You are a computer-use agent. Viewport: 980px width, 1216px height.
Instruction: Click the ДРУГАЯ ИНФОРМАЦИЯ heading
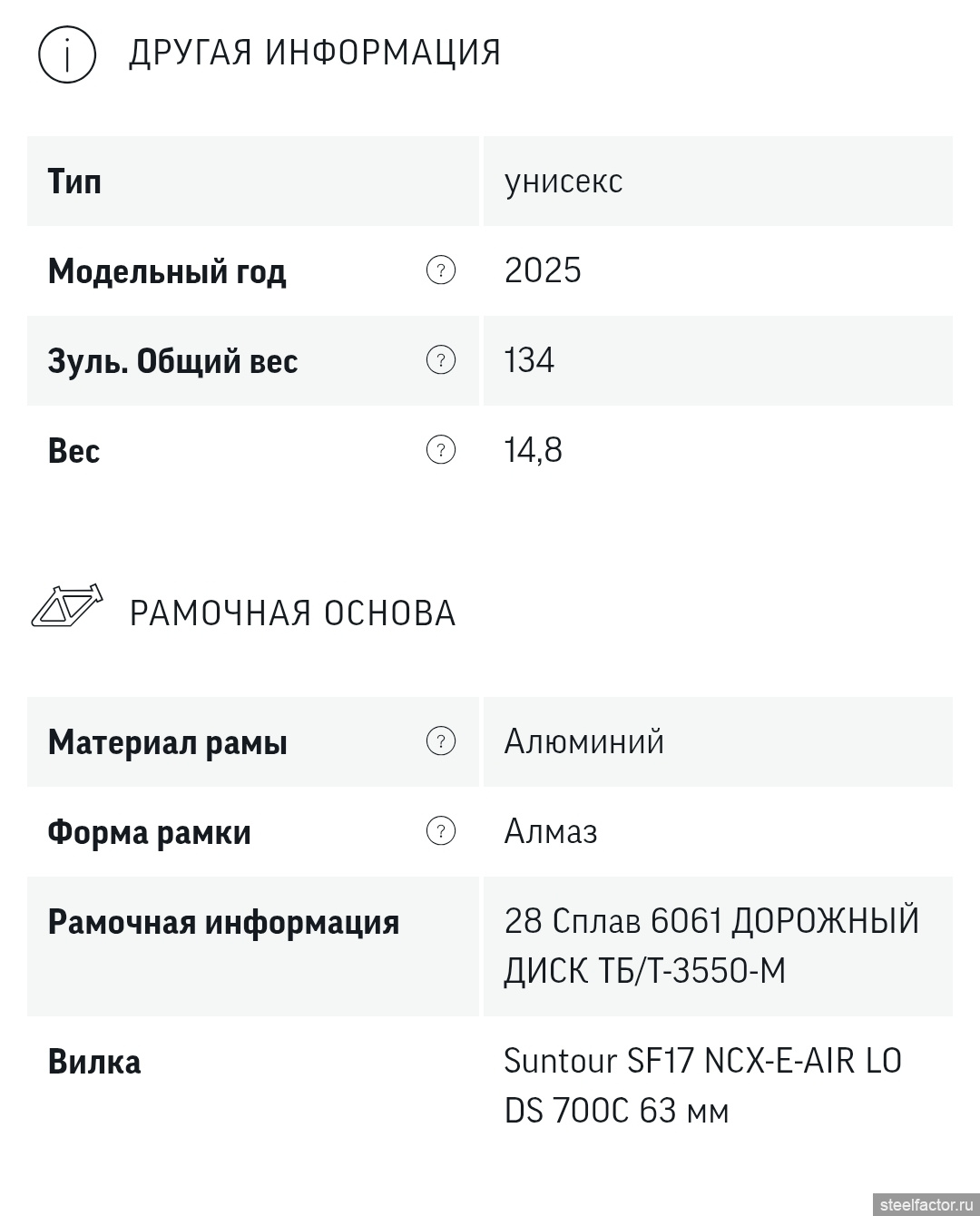pyautogui.click(x=315, y=53)
